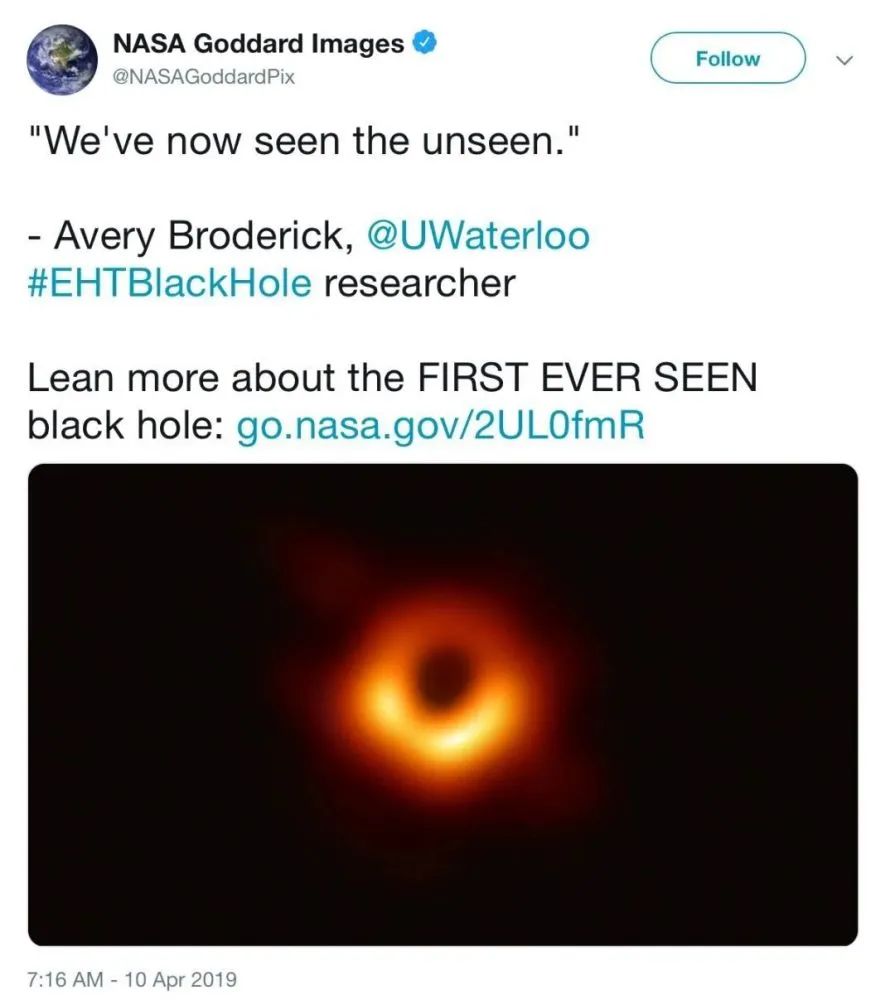This screenshot has width=895, height=1000.
Task: Click the black upper-left corner of the photo
Action: 80,510
